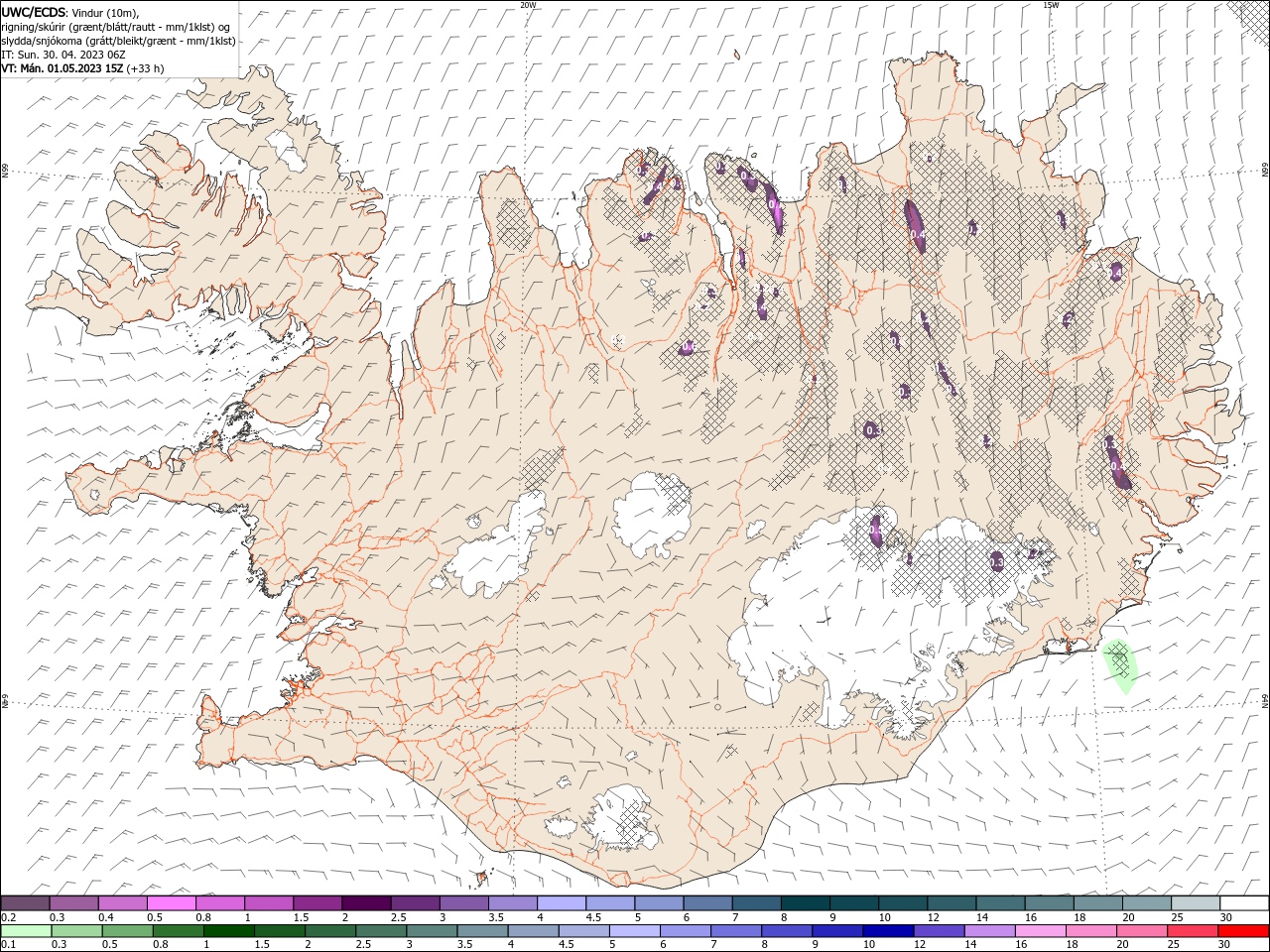Click the lower legend row swatch labeled 25
1270x952 pixels.
(1192, 930)
